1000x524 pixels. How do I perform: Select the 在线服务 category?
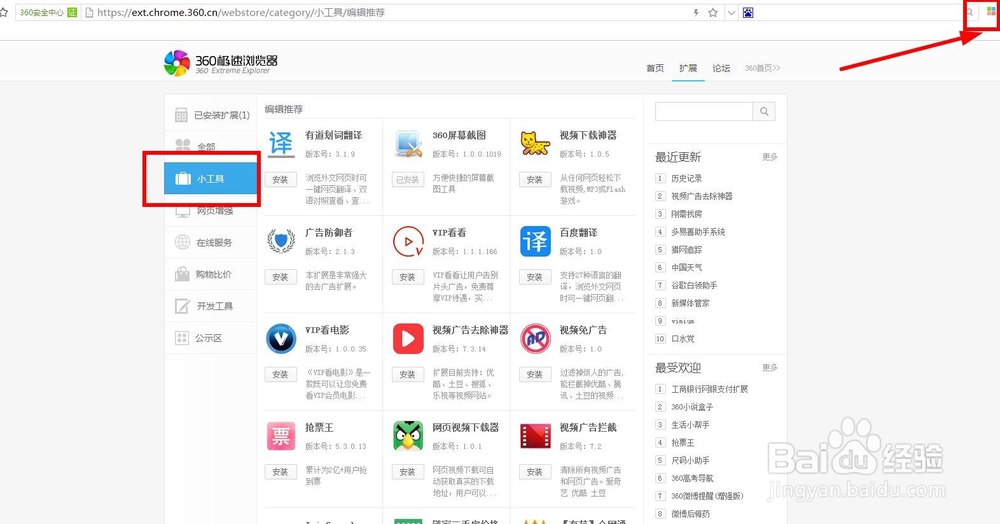point(210,242)
